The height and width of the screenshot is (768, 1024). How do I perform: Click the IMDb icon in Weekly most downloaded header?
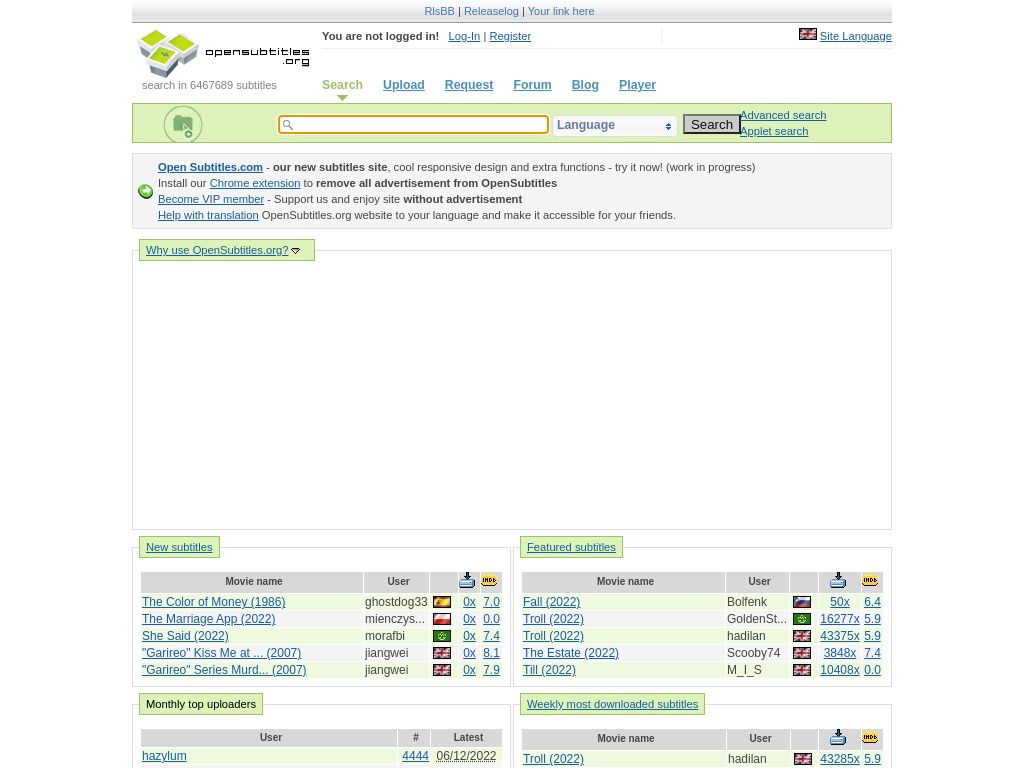coord(870,738)
